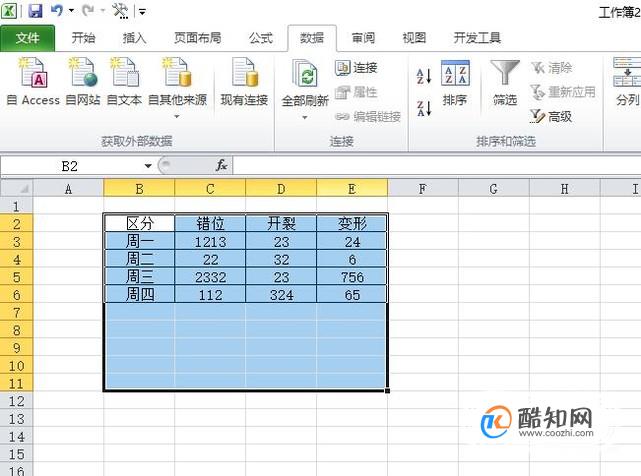
Task: Switch to the 公式 (Formulas) tab
Action: pos(260,38)
